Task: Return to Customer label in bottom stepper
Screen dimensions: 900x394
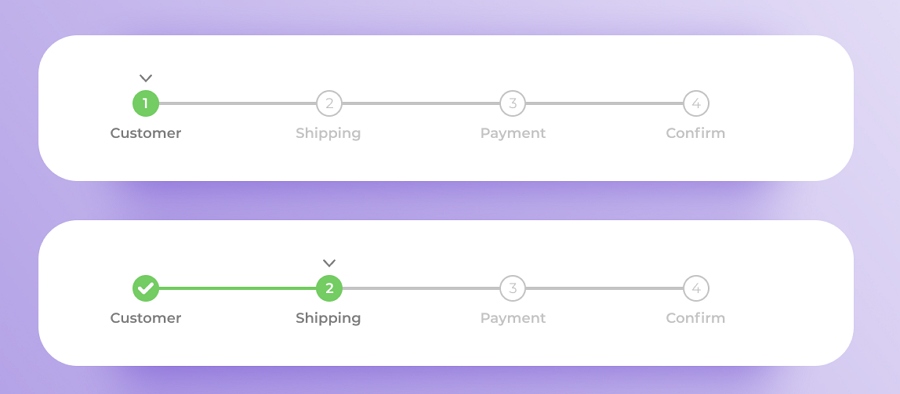Action: [x=146, y=318]
